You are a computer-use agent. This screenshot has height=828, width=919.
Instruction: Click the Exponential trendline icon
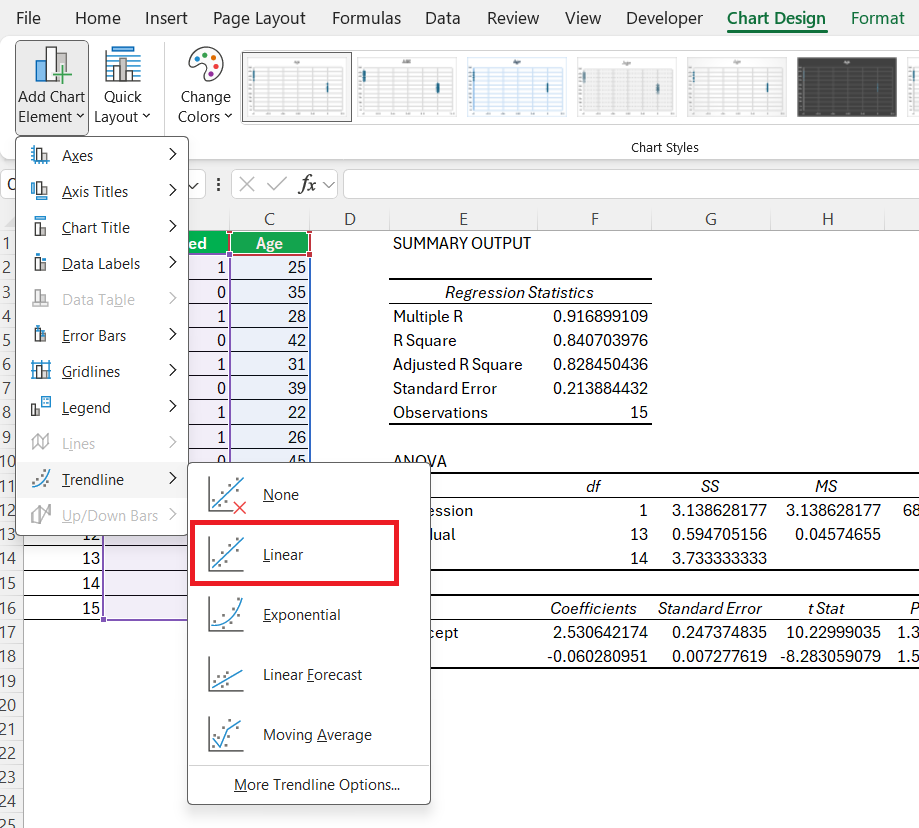tap(226, 615)
